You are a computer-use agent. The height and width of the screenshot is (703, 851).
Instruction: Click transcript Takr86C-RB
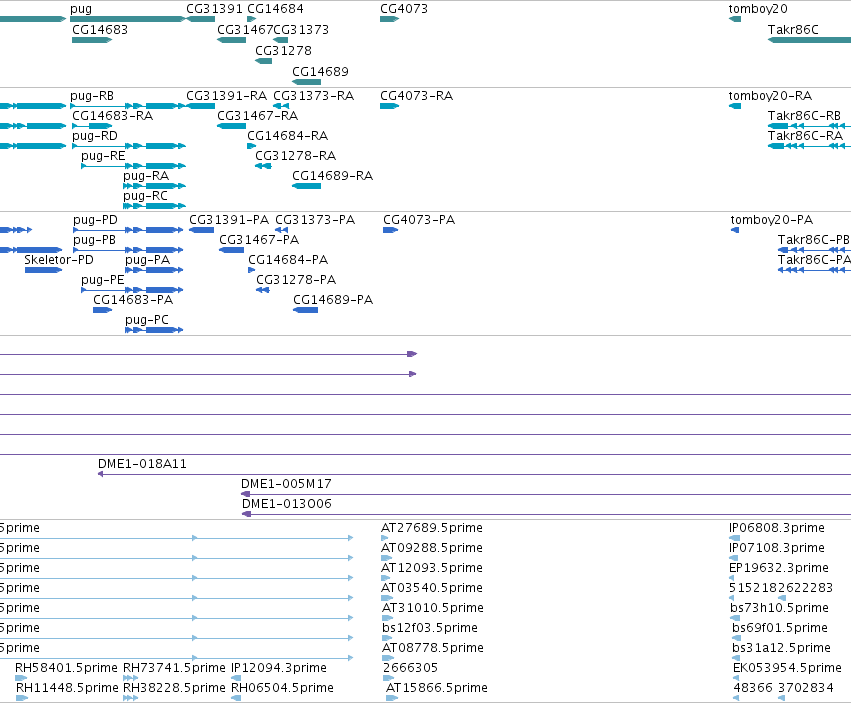tap(804, 116)
